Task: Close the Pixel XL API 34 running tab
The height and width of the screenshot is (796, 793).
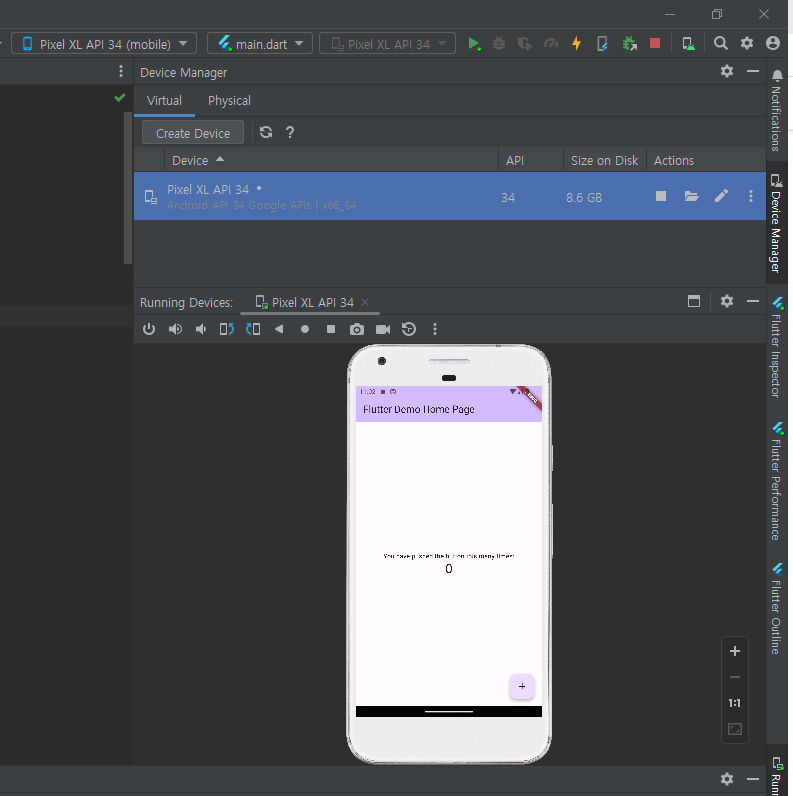Action: (x=365, y=302)
